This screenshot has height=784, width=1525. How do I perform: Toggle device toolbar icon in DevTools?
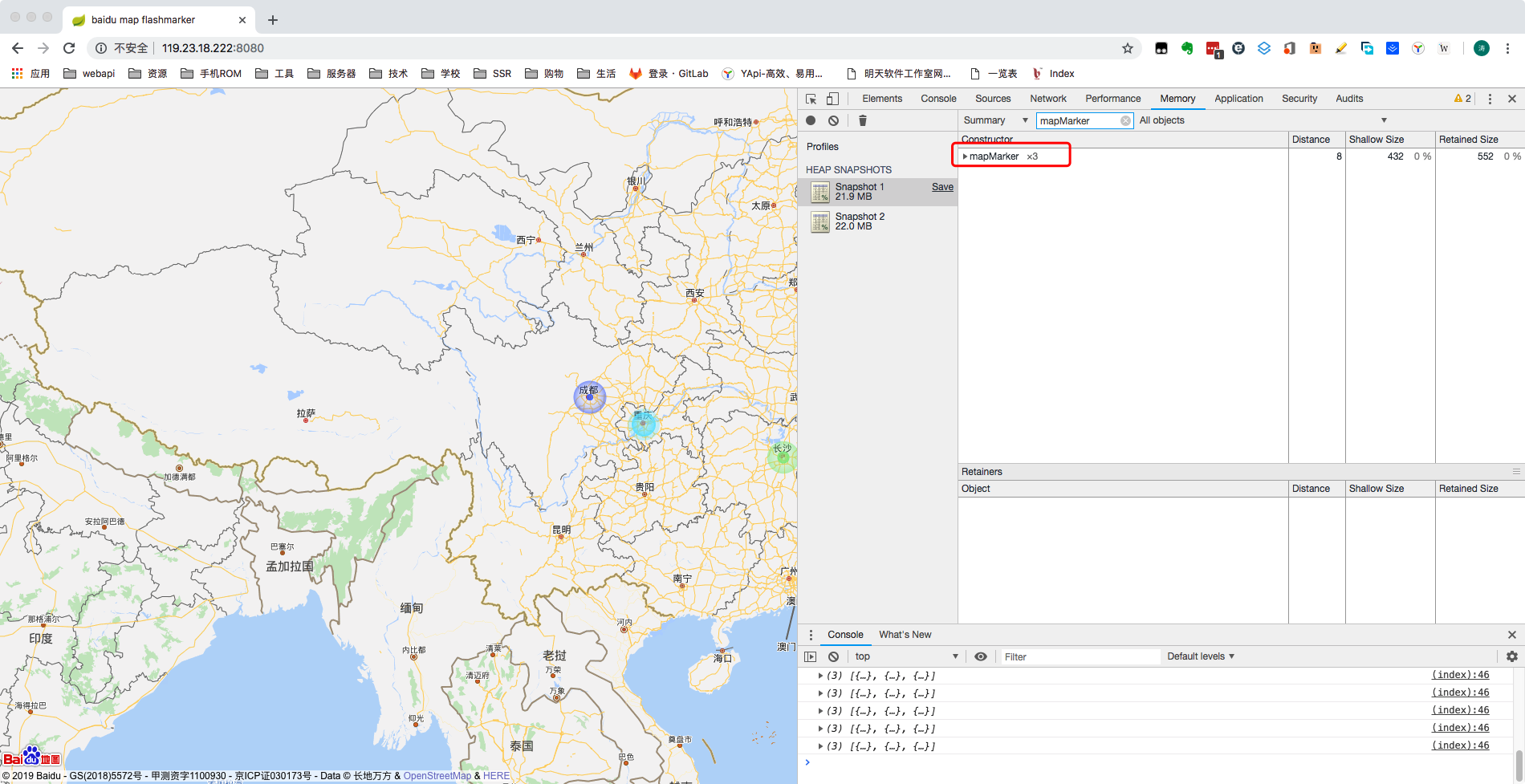pos(832,99)
